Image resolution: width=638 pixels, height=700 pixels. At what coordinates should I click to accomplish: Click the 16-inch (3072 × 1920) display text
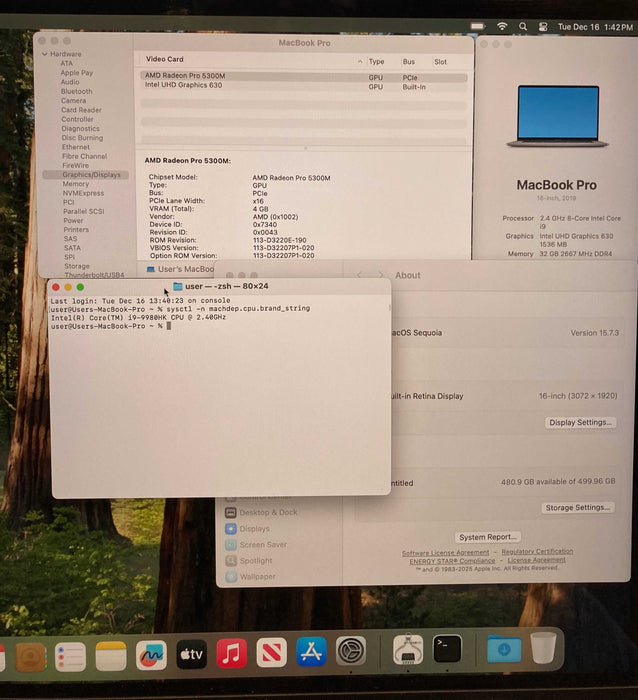(x=578, y=396)
